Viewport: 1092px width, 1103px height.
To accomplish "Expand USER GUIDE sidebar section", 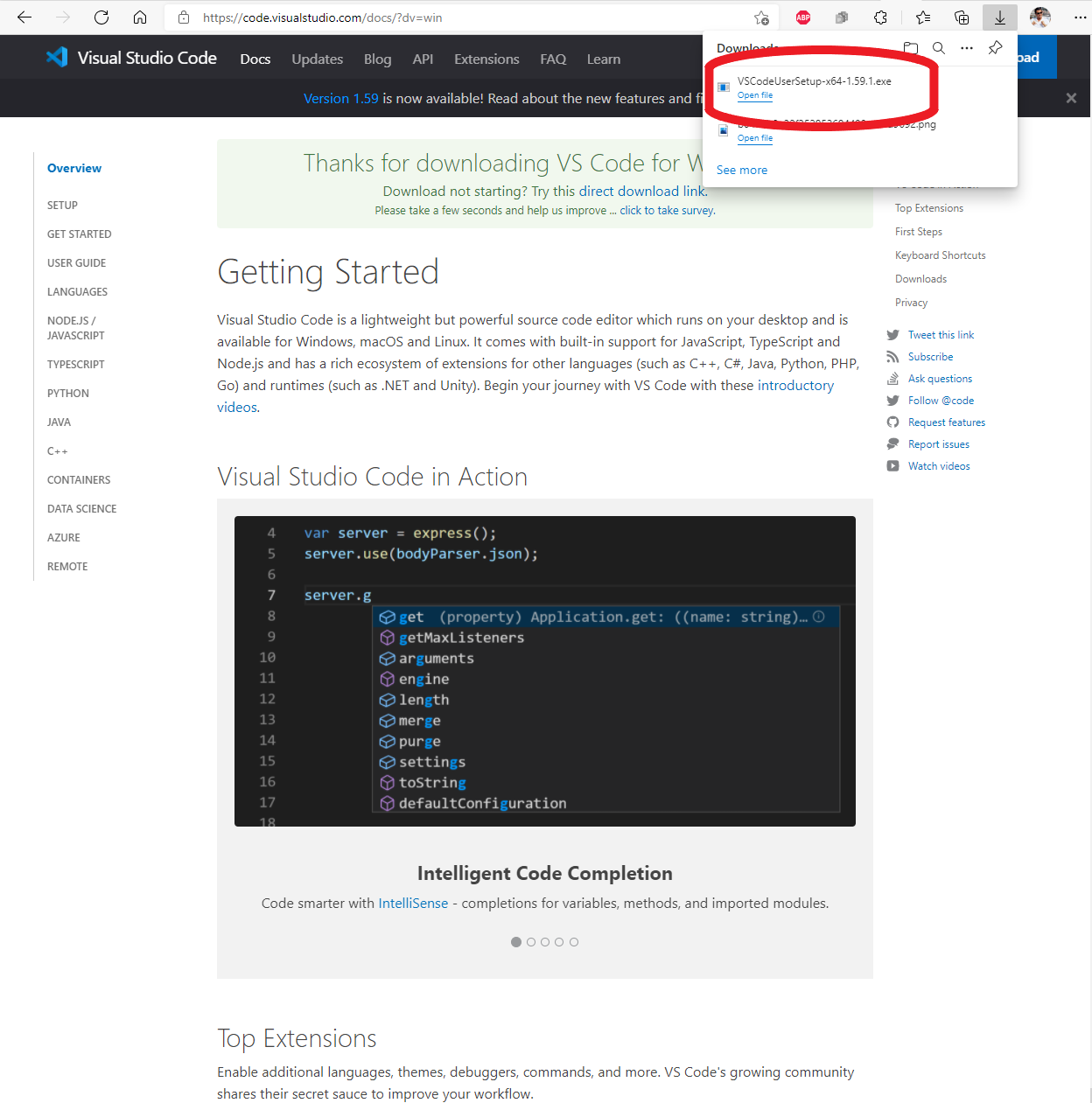I will (x=76, y=262).
